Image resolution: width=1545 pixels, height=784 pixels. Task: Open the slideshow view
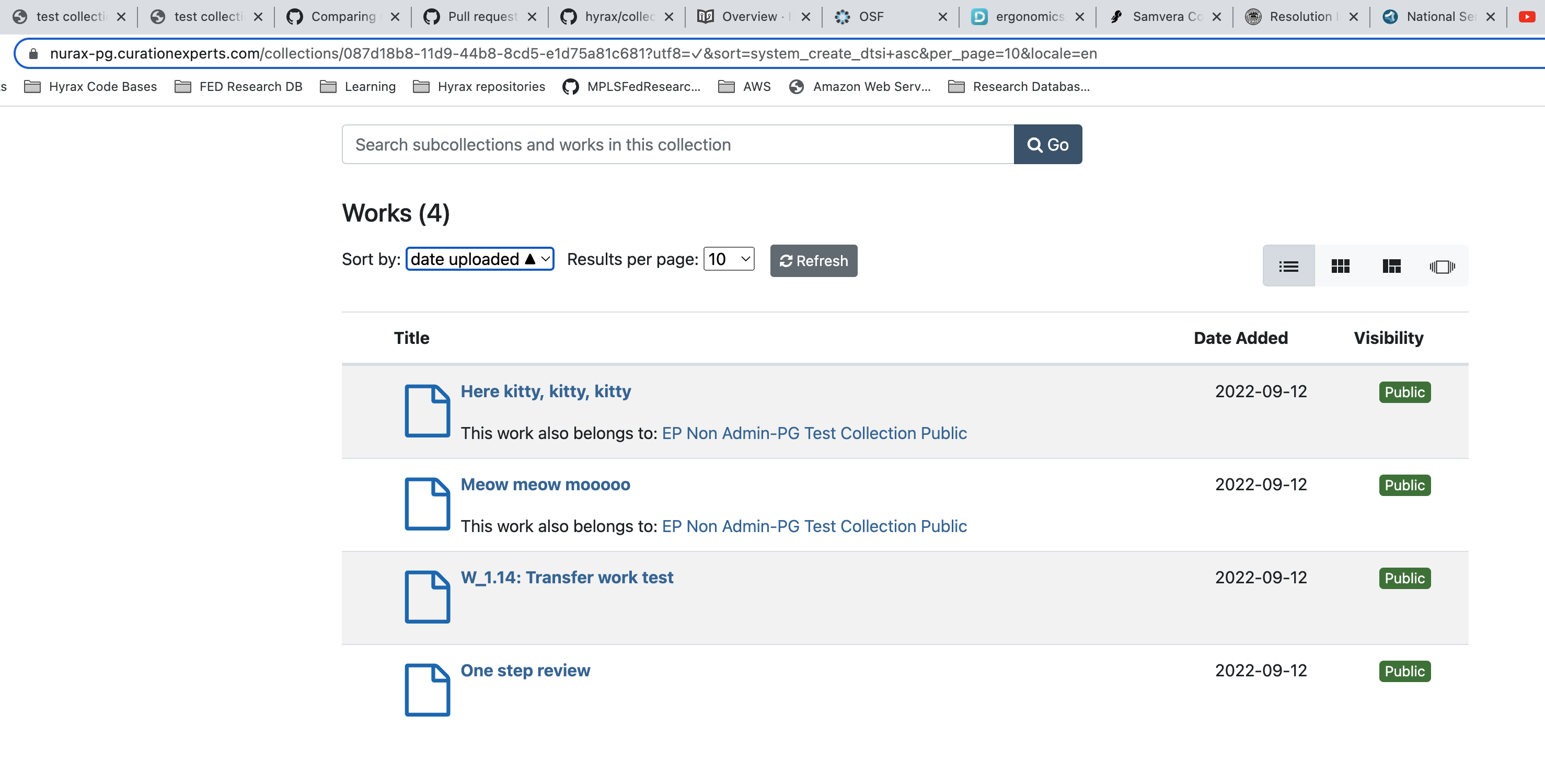pos(1443,266)
